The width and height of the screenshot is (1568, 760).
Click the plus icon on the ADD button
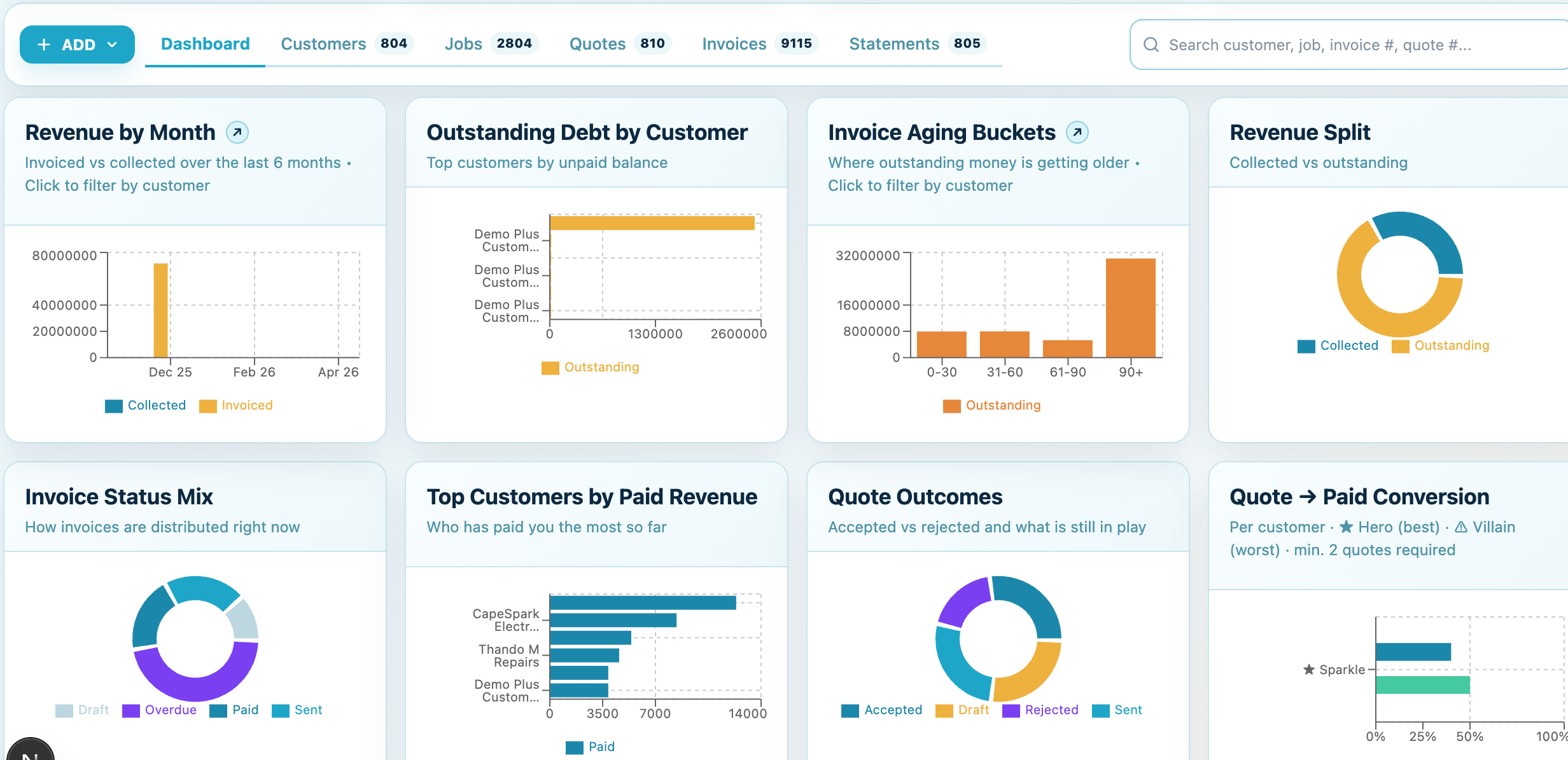coord(43,45)
